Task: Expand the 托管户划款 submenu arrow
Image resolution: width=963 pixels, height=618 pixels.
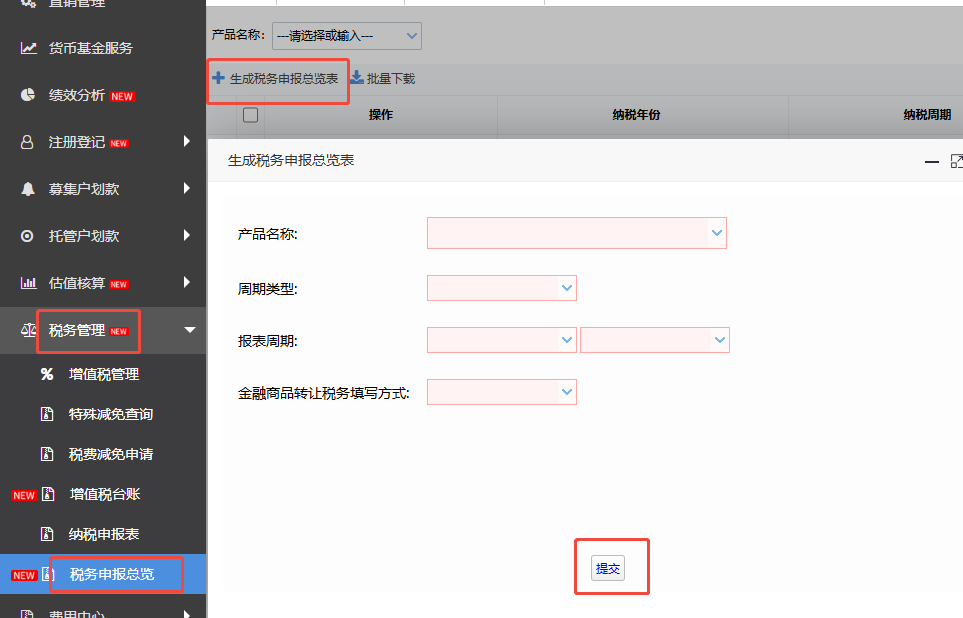Action: click(x=187, y=235)
